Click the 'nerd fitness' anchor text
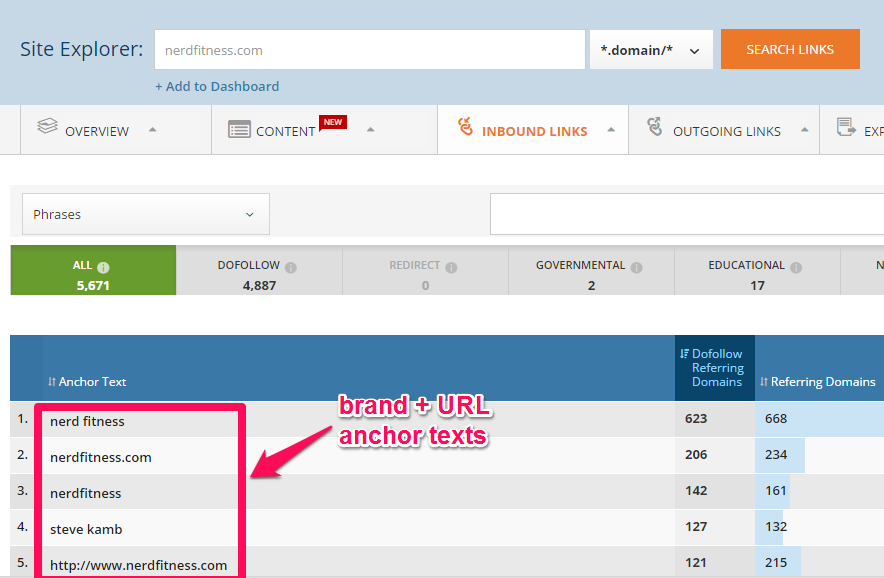This screenshot has width=884, height=578. point(87,421)
